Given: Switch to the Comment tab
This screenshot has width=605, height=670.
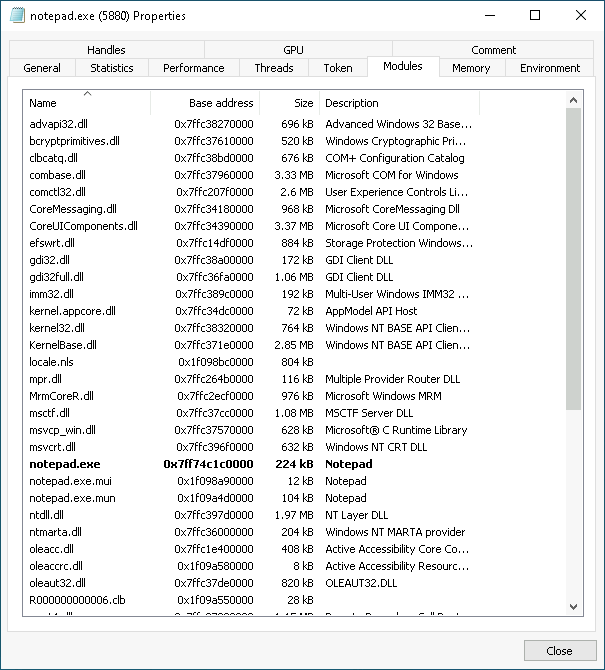Looking at the screenshot, I should pos(494,50).
